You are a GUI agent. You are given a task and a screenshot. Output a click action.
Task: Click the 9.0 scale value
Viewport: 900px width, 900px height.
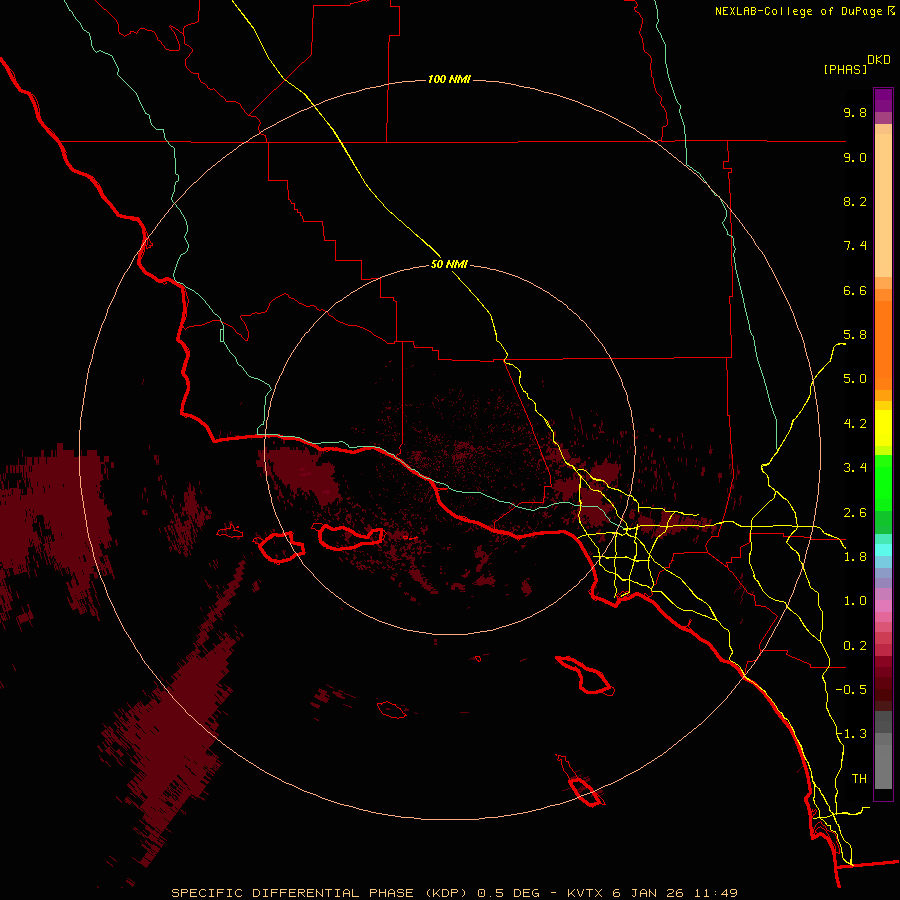(x=855, y=157)
